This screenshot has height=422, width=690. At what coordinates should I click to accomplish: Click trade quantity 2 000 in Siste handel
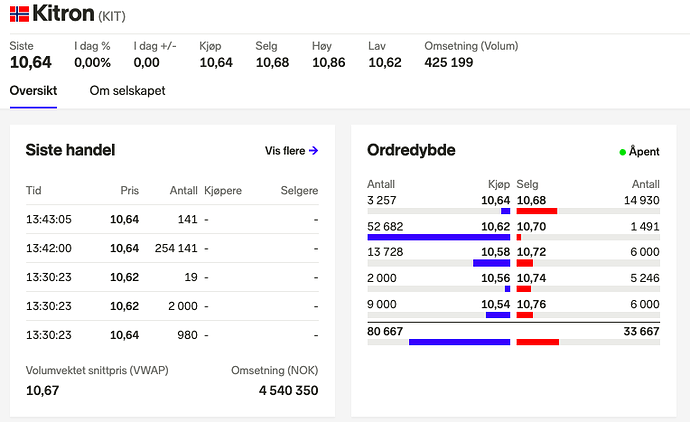(x=183, y=306)
